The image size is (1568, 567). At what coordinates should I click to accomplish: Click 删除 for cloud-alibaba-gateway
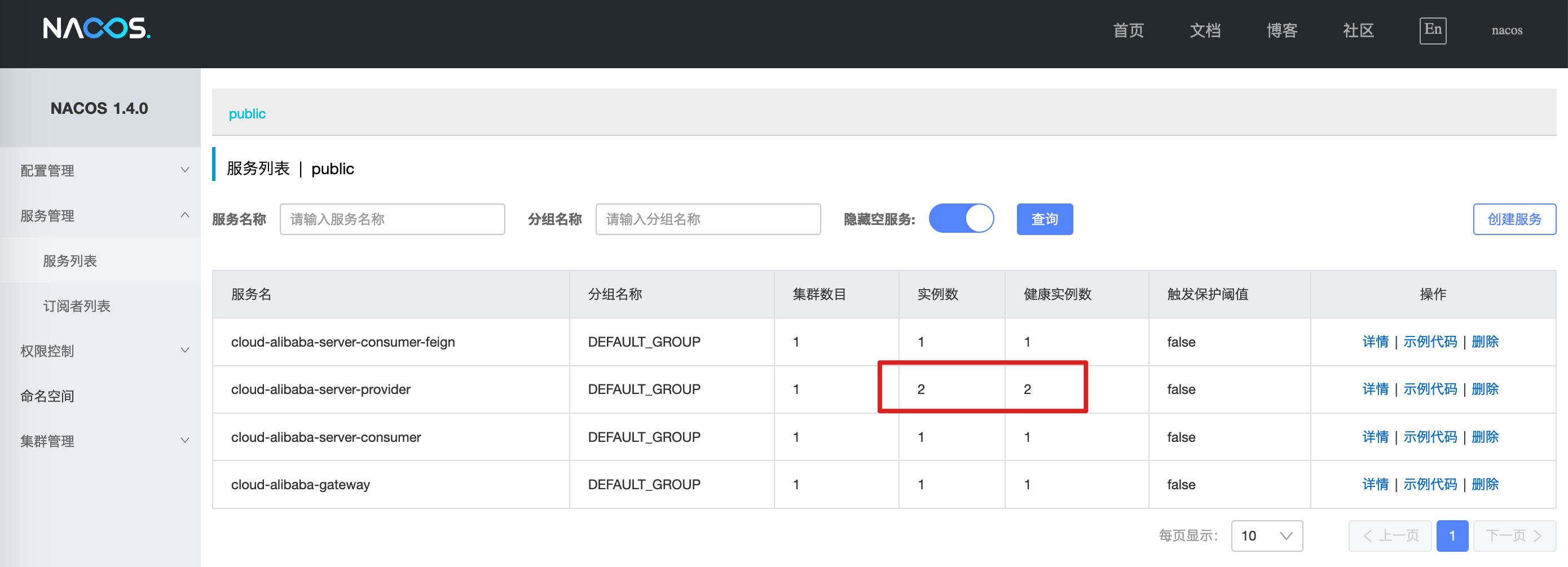pyautogui.click(x=1485, y=484)
